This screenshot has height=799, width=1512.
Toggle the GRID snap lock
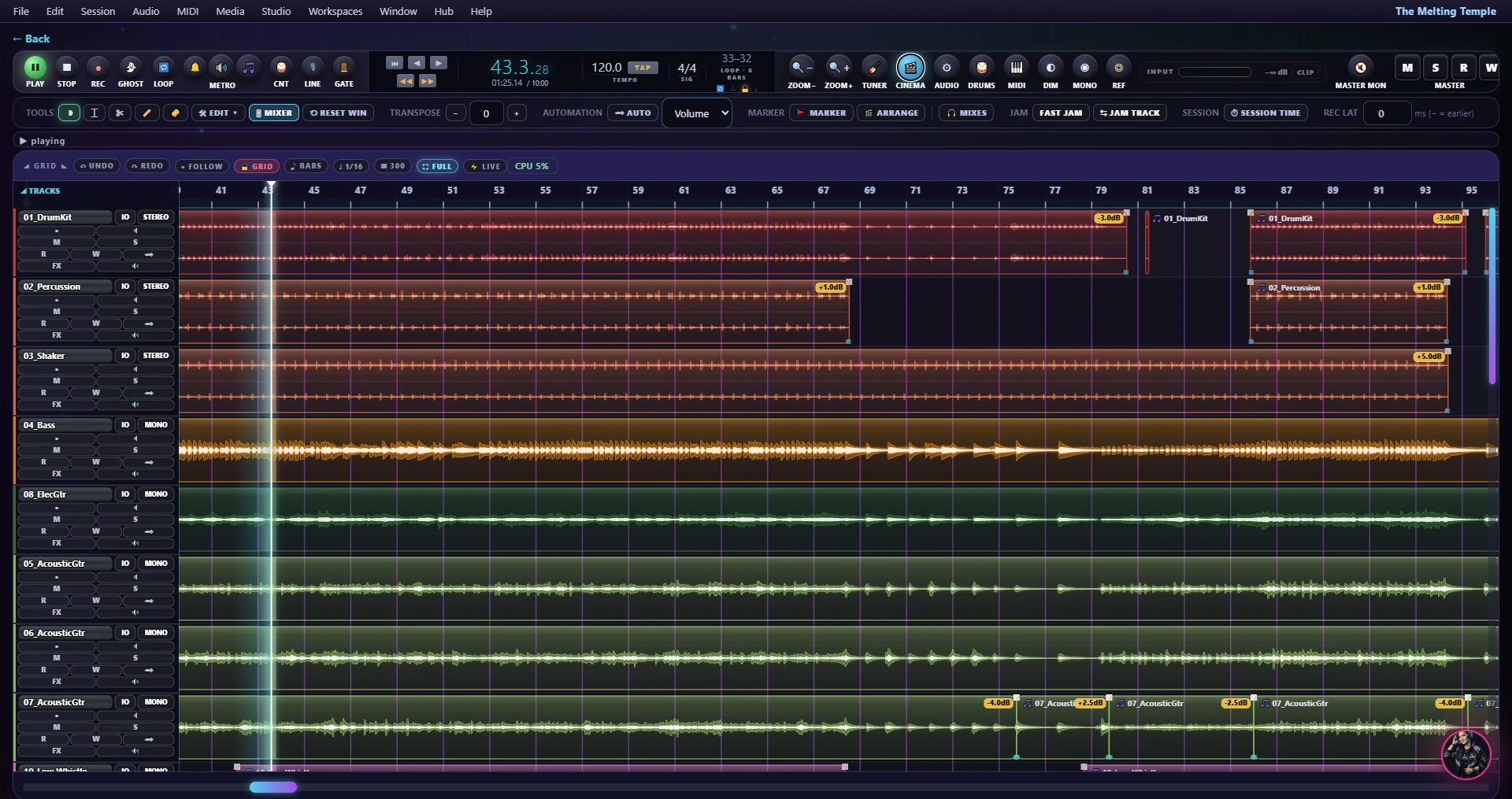tap(257, 166)
